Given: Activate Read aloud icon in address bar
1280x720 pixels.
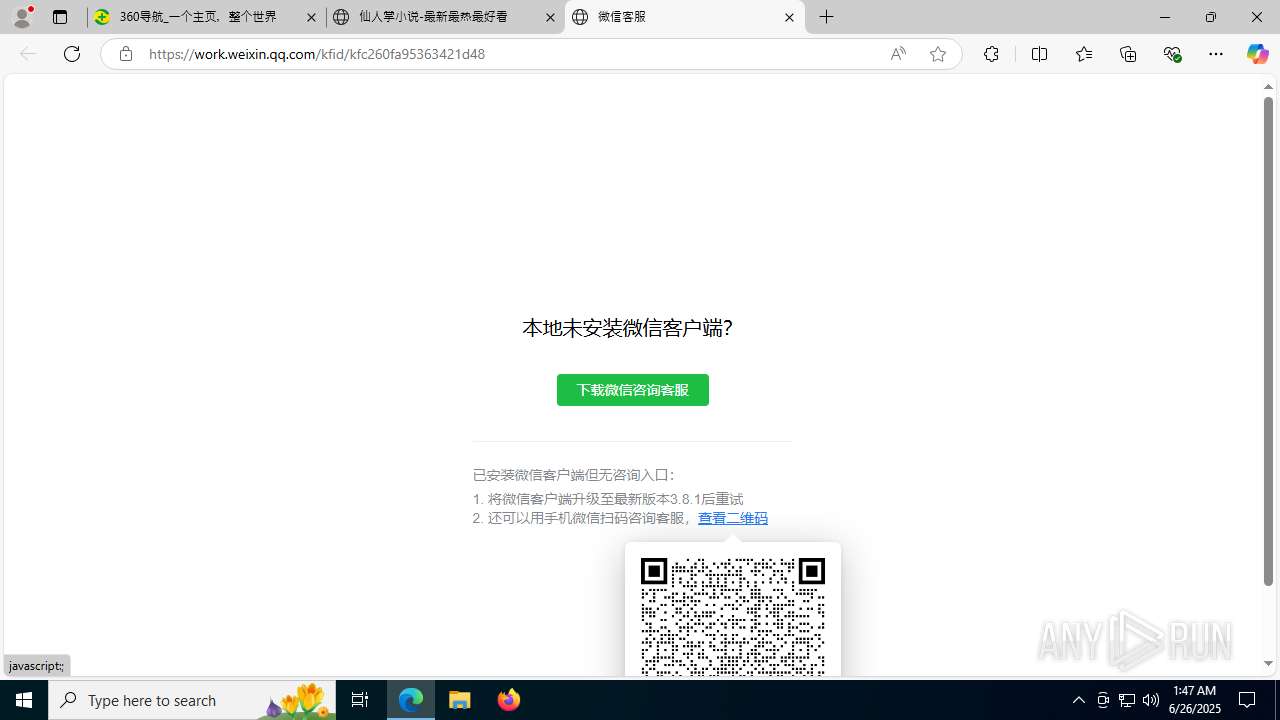Looking at the screenshot, I should click(898, 54).
